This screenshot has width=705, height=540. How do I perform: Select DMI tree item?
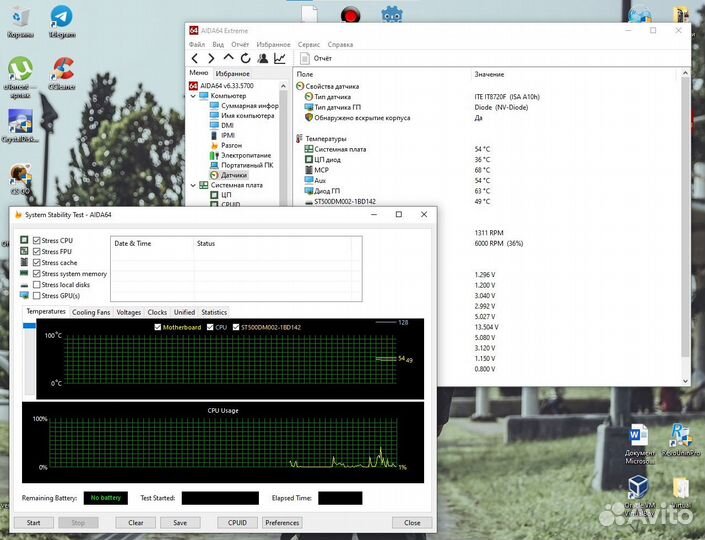point(222,125)
